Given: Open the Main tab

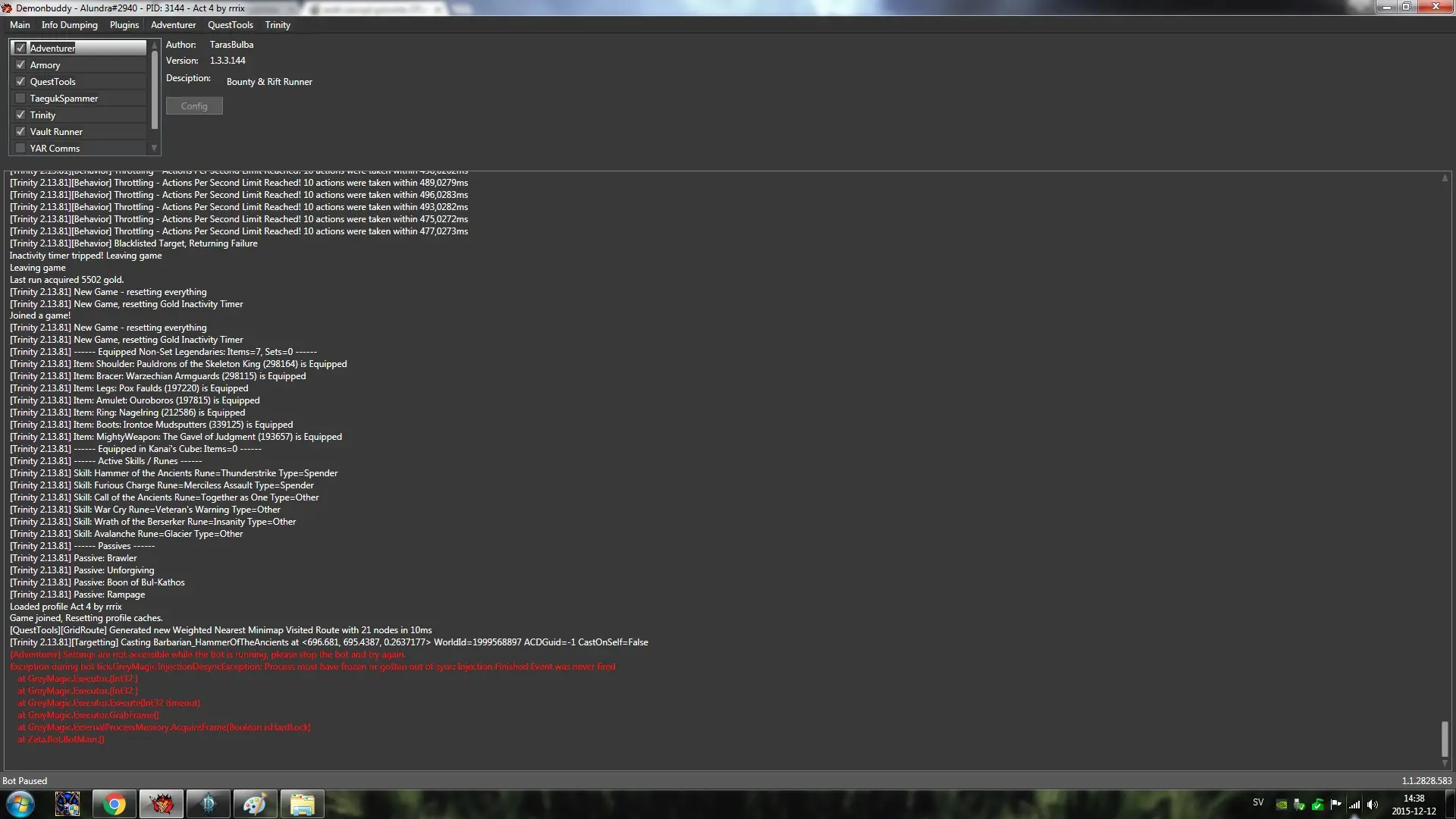Looking at the screenshot, I should [20, 25].
